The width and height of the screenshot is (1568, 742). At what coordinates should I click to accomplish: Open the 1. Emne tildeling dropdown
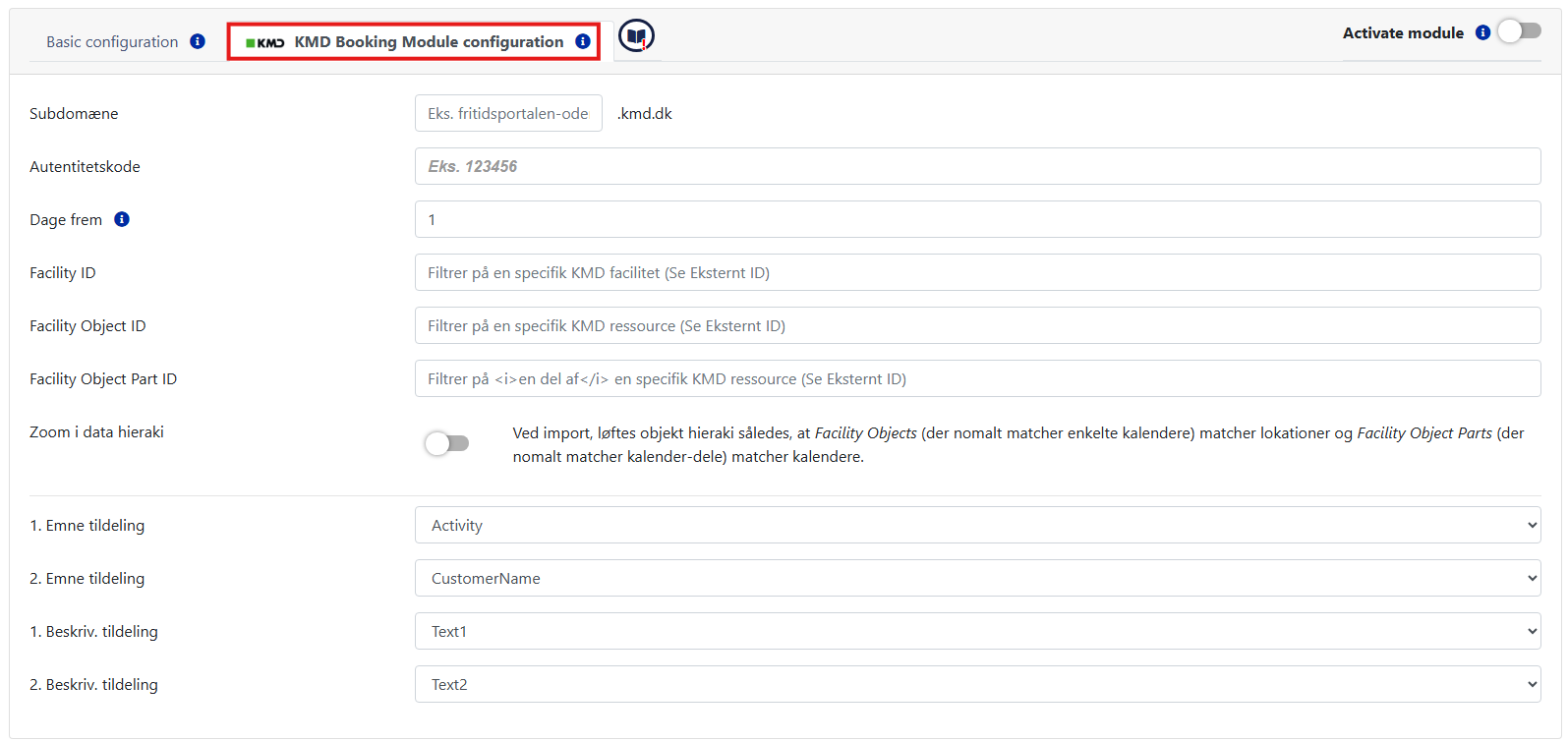coord(977,525)
